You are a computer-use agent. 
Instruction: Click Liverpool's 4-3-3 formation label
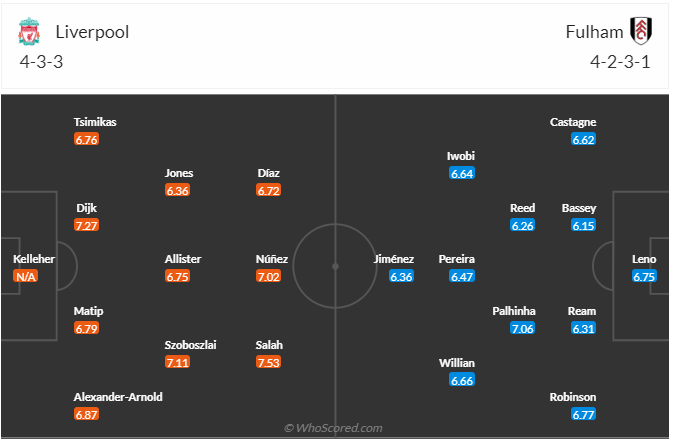42,61
